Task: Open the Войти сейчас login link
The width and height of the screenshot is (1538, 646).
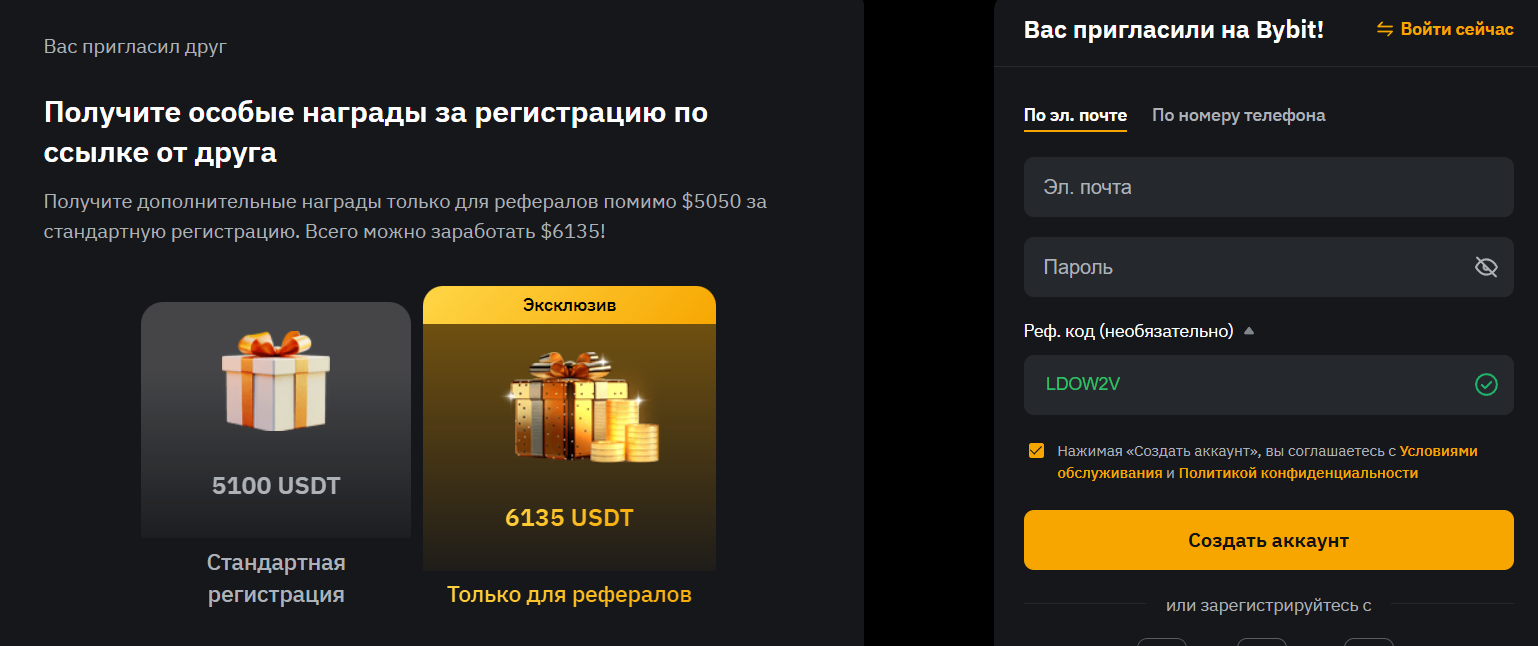Action: (1456, 29)
